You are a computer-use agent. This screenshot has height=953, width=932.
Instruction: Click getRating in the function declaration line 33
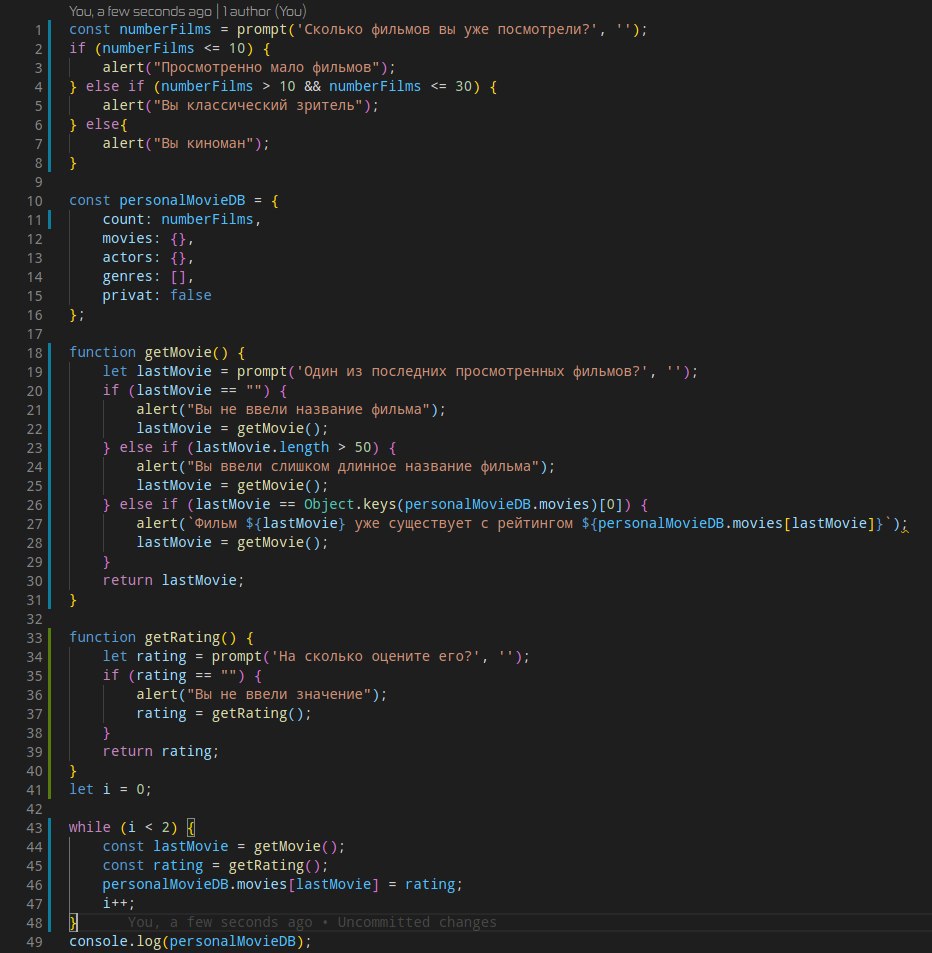tap(182, 638)
